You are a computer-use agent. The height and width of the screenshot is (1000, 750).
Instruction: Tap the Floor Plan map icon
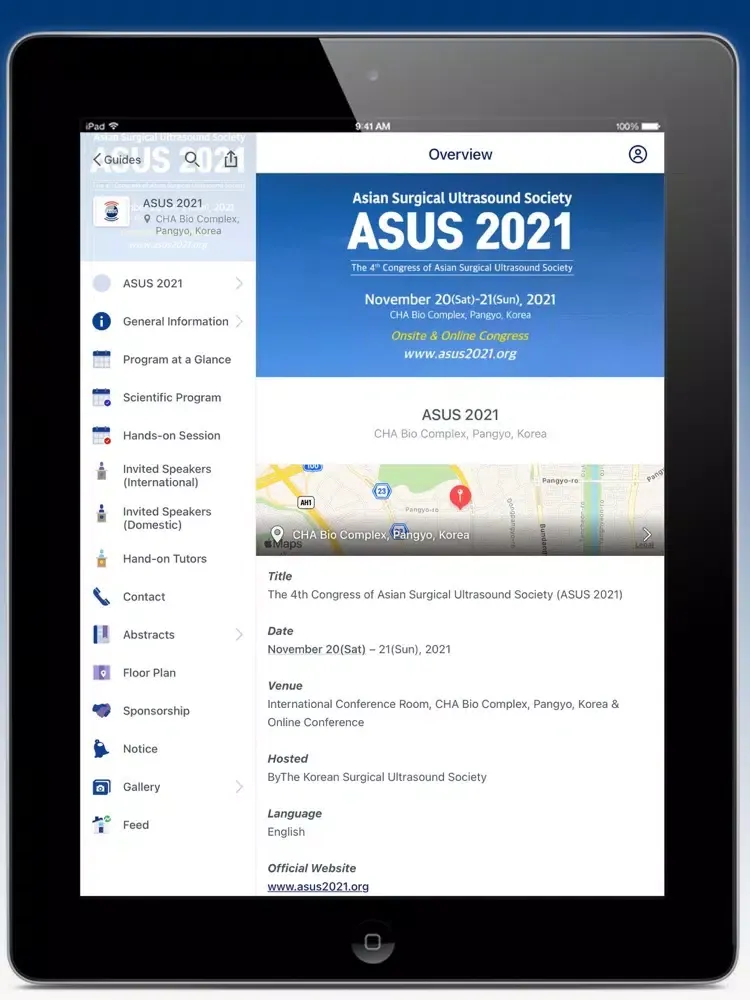pyautogui.click(x=102, y=673)
